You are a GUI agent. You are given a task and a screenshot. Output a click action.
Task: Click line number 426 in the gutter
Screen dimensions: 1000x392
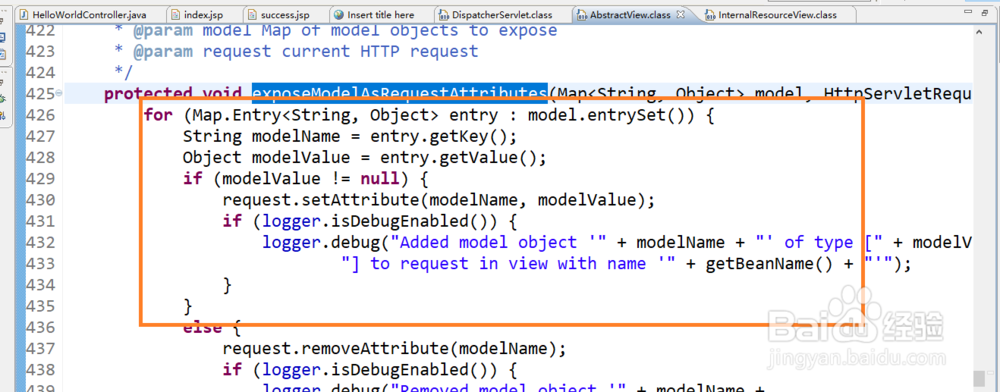click(x=41, y=115)
